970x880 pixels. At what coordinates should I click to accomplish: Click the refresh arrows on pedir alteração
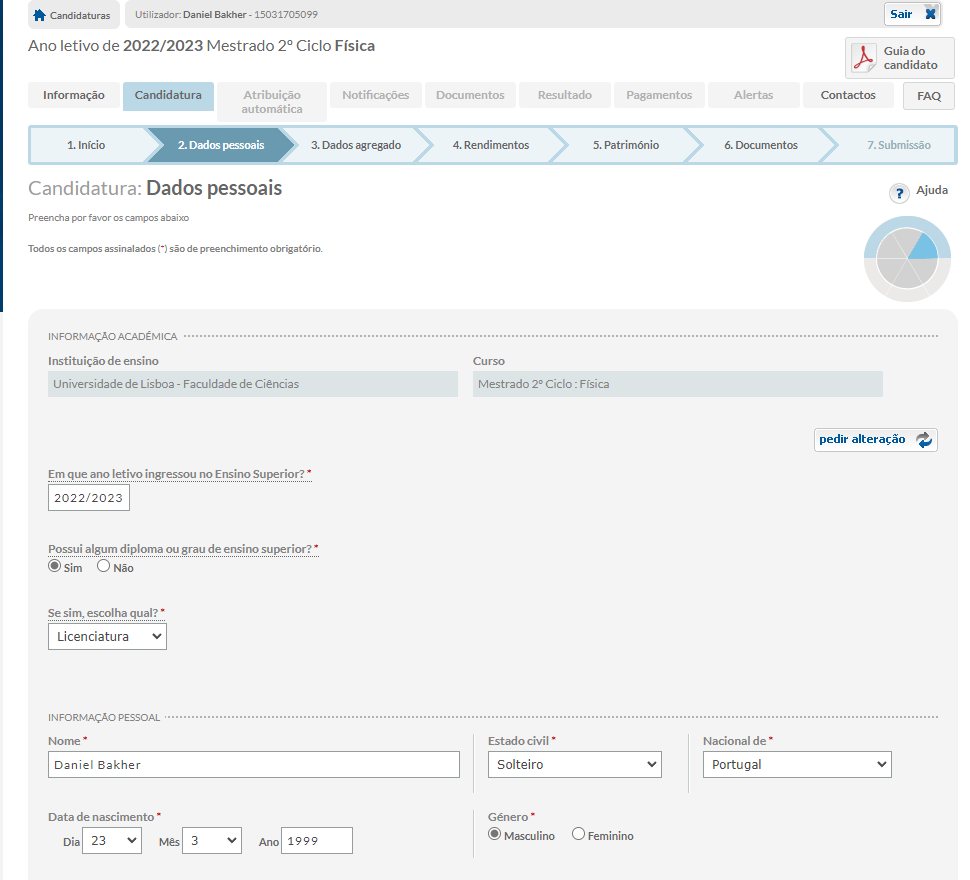(924, 440)
